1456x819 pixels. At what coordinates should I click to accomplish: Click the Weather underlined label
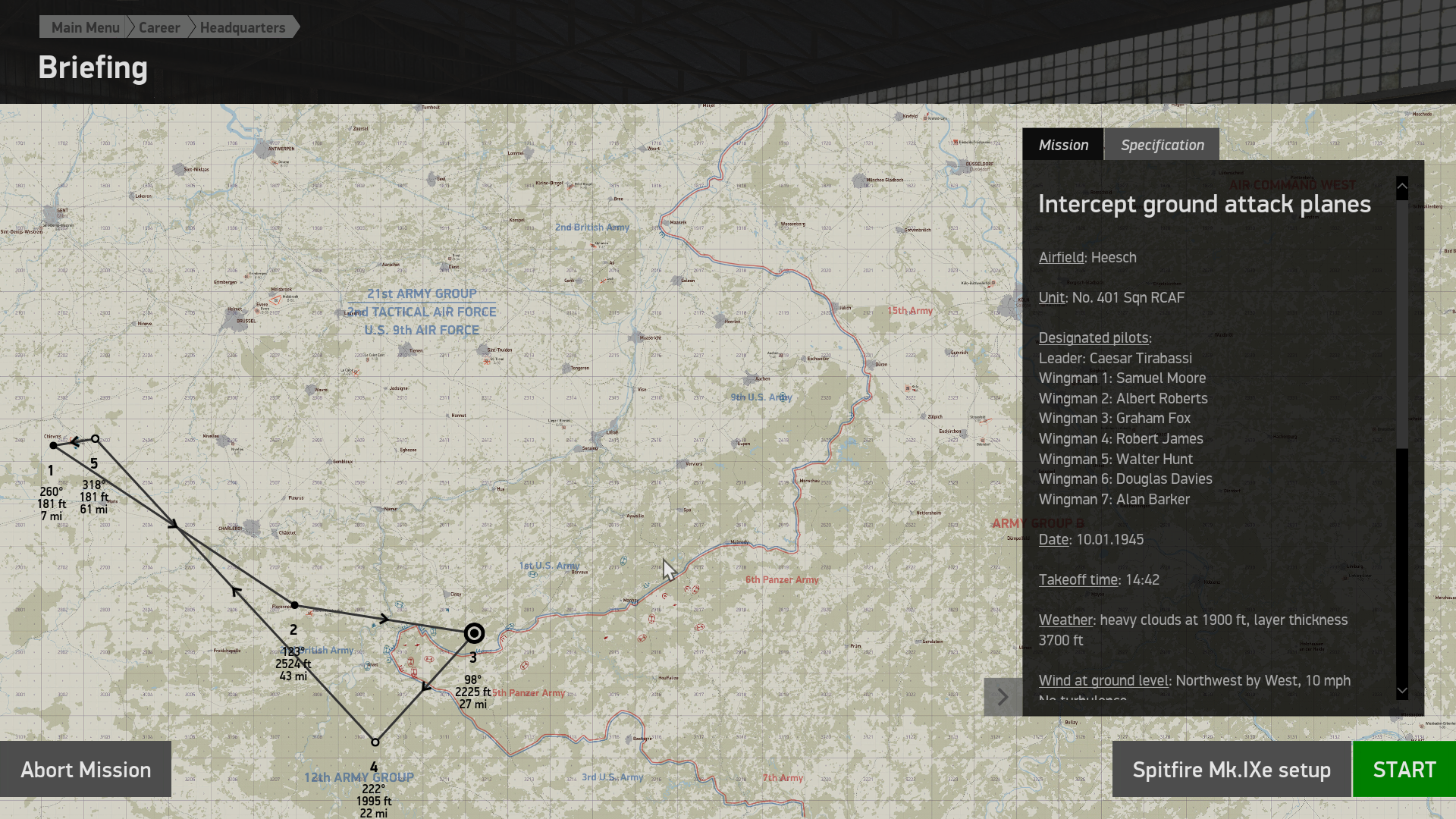1065,620
